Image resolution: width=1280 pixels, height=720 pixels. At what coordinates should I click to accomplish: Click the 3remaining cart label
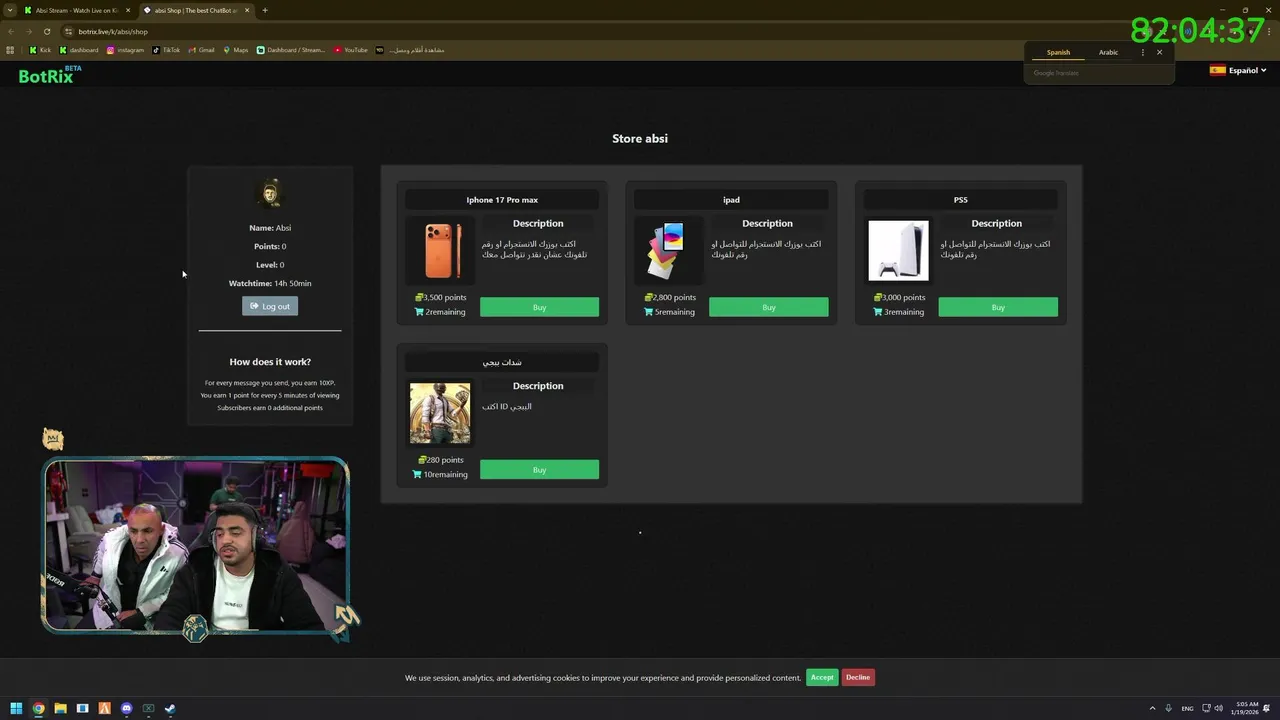898,312
